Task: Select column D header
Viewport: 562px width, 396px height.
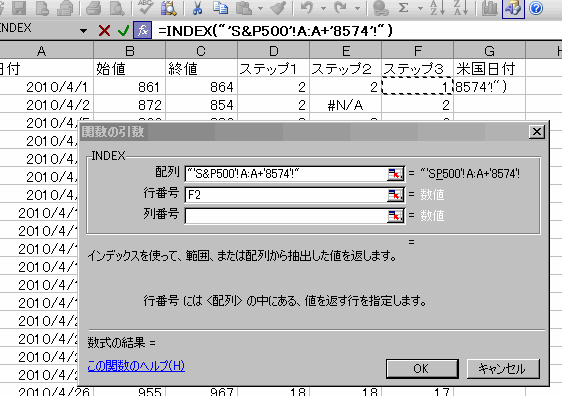Action: tap(273, 51)
